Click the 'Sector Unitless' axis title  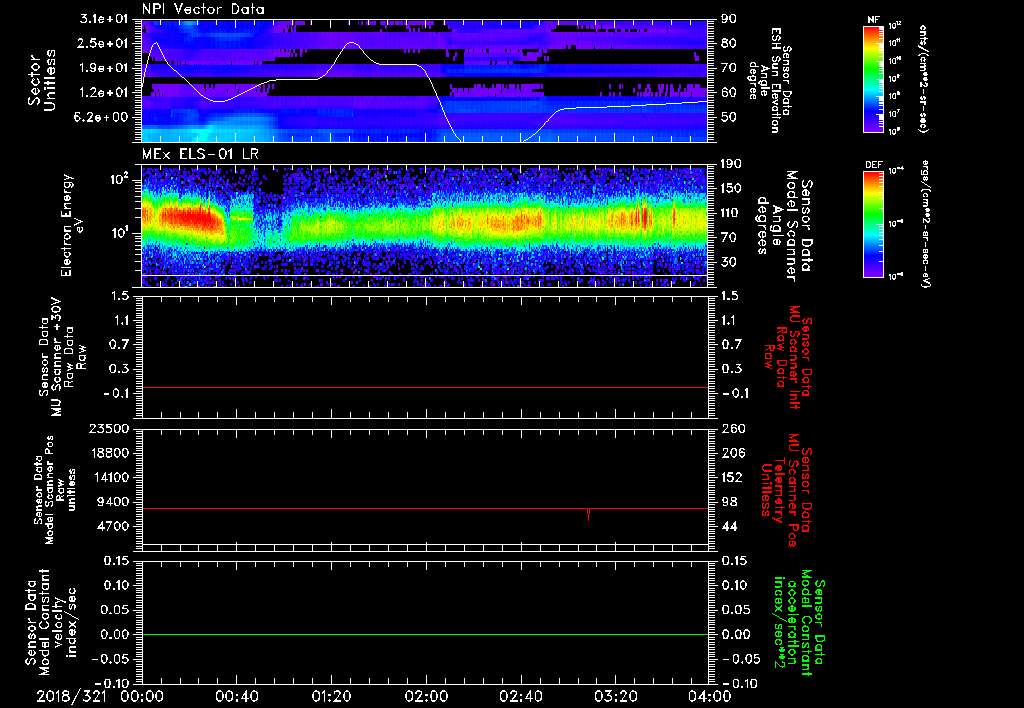click(42, 80)
